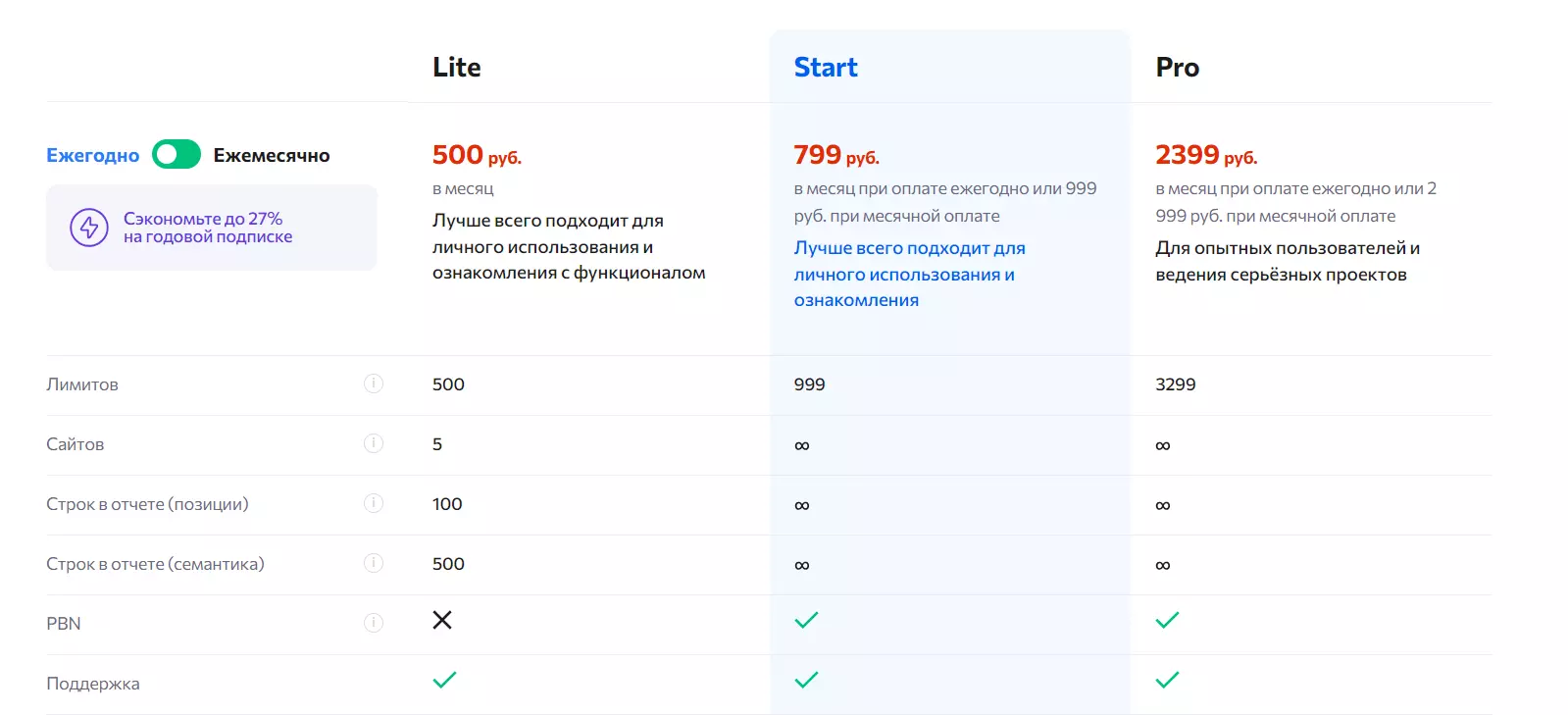Click the 2399 руб. Pro price

(1206, 155)
